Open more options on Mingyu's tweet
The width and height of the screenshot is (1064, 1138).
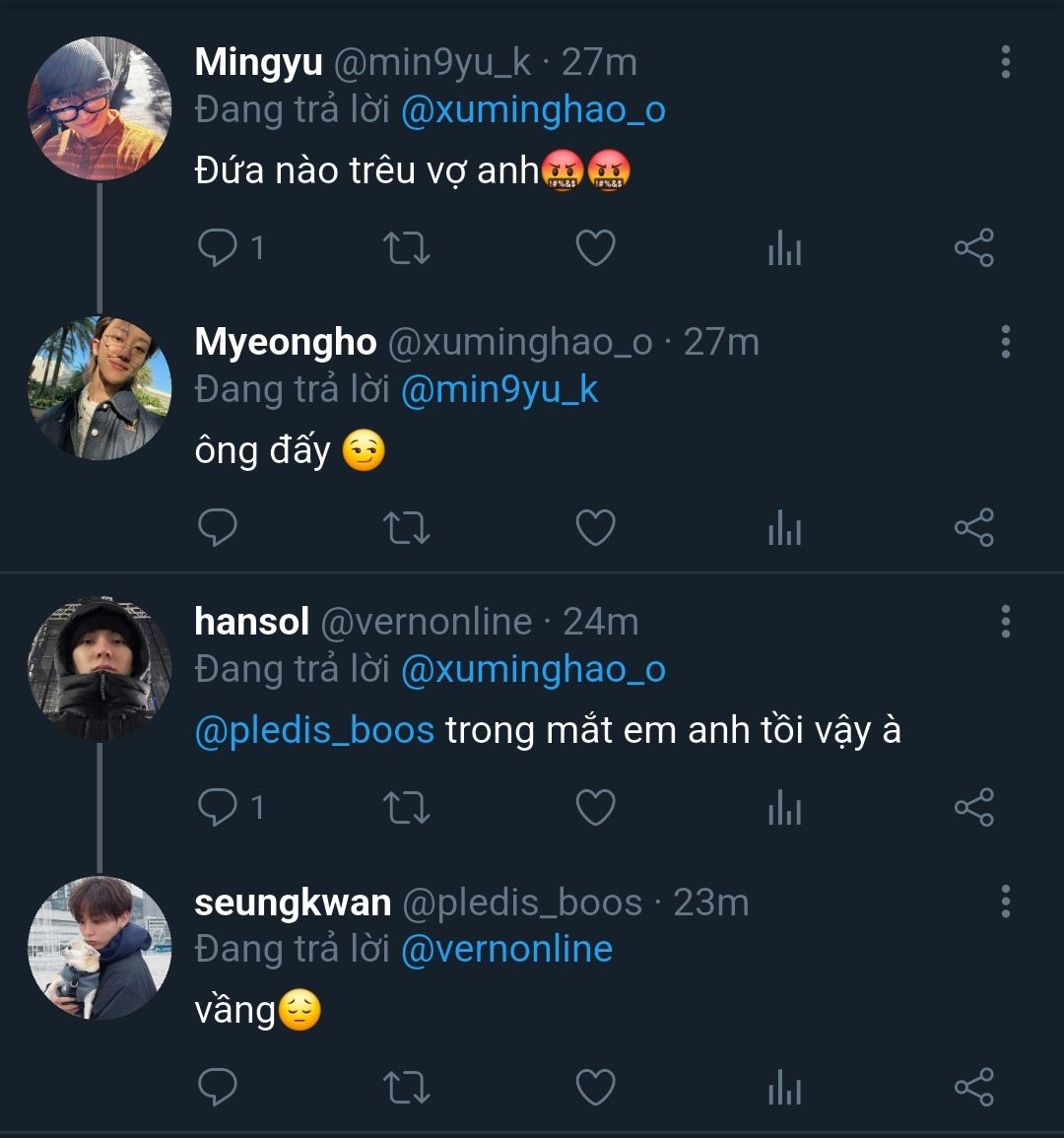1005,62
